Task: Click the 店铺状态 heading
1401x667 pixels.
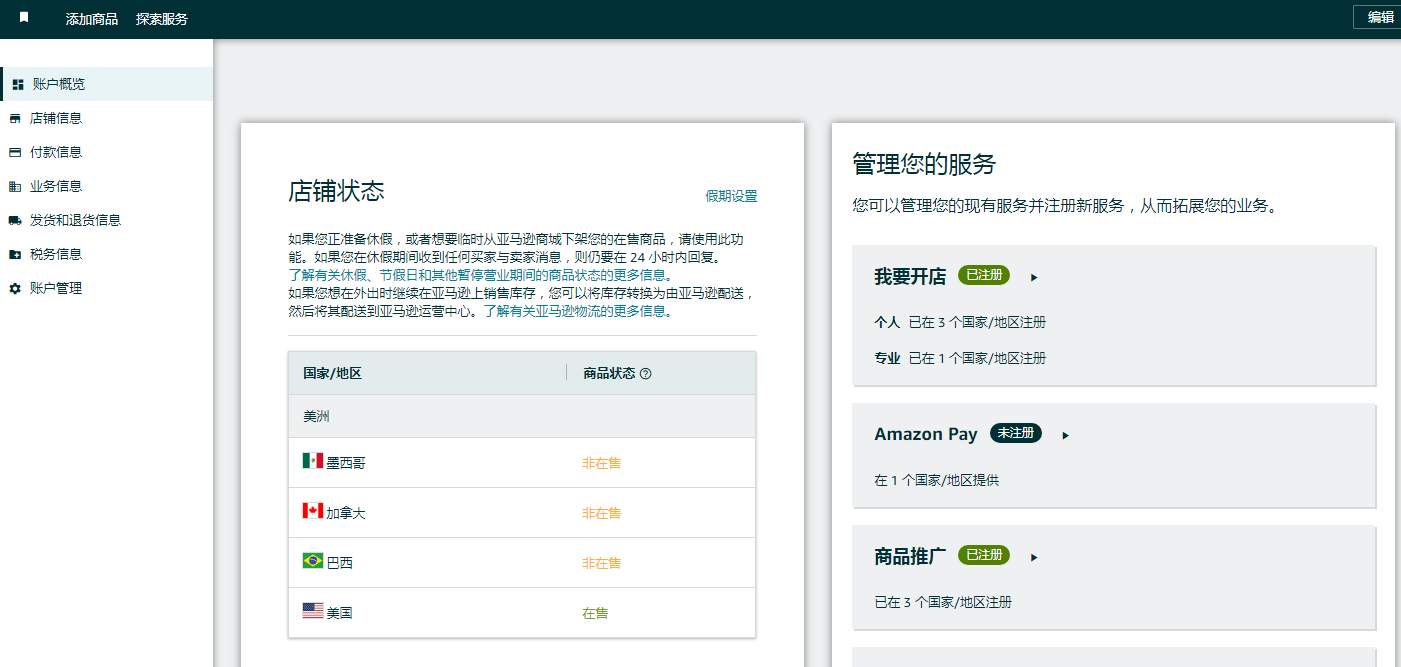Action: [x=336, y=192]
